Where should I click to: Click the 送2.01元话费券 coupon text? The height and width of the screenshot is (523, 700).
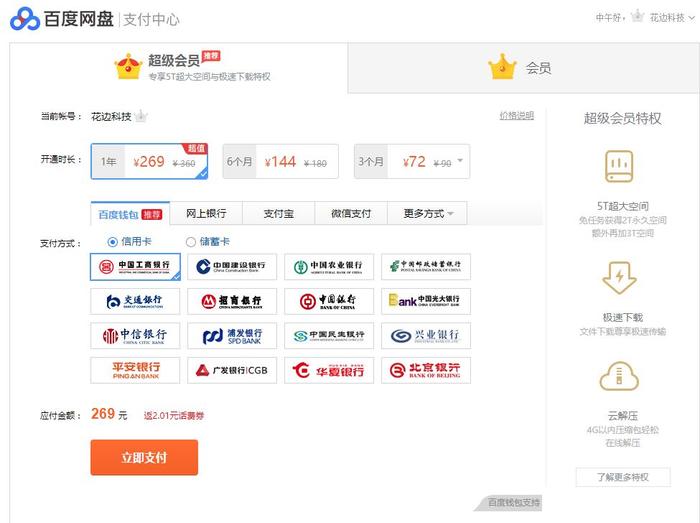174,415
